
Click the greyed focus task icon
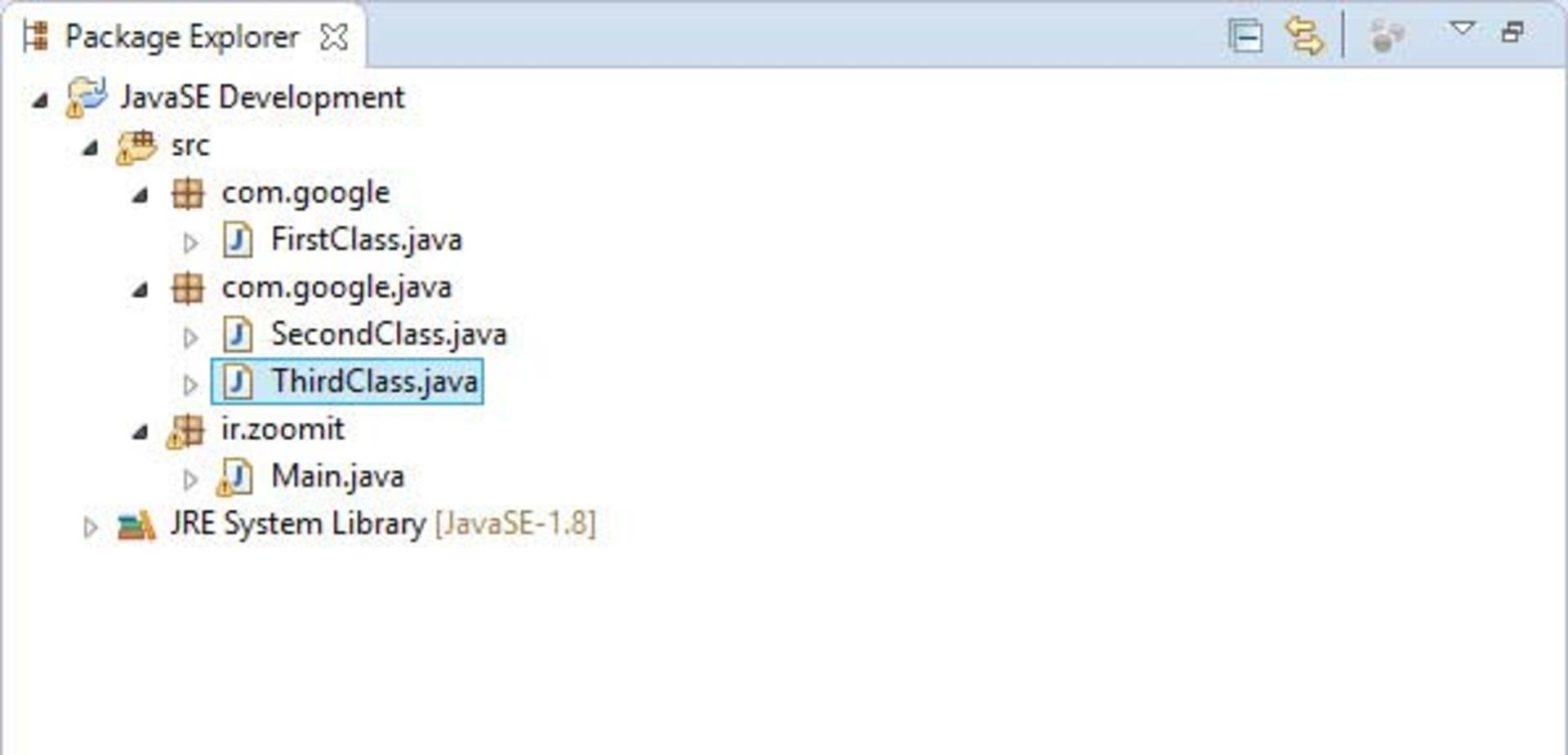coord(1386,36)
